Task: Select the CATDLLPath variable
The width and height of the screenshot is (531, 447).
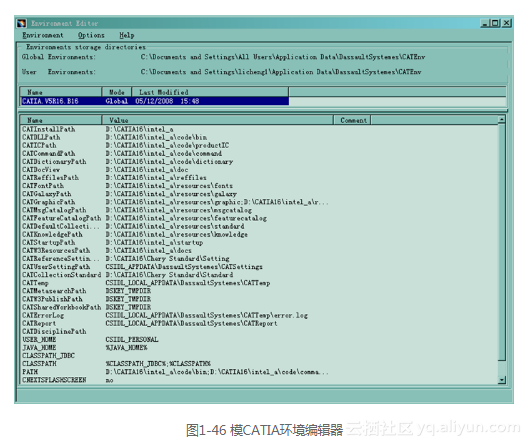Action: pos(41,137)
